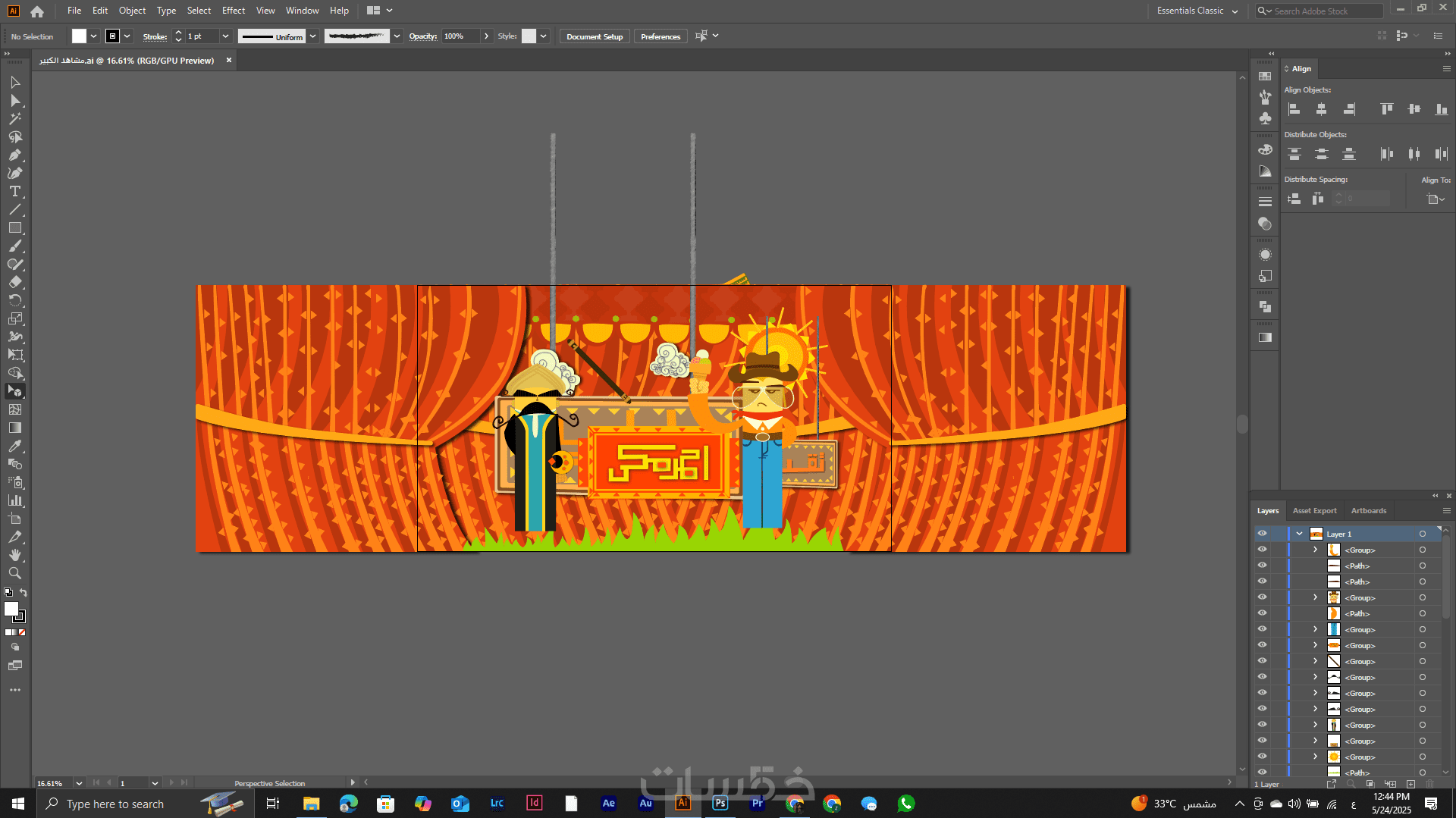Change the screen mode in toolbar

[15, 666]
